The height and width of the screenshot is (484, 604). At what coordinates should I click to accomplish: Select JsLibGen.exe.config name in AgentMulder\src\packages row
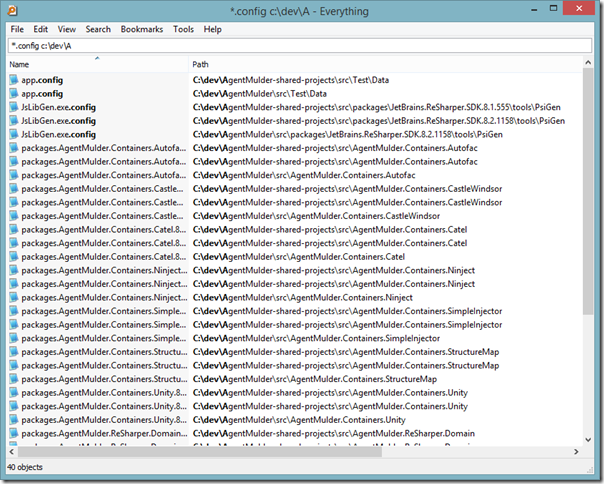pyautogui.click(x=59, y=134)
